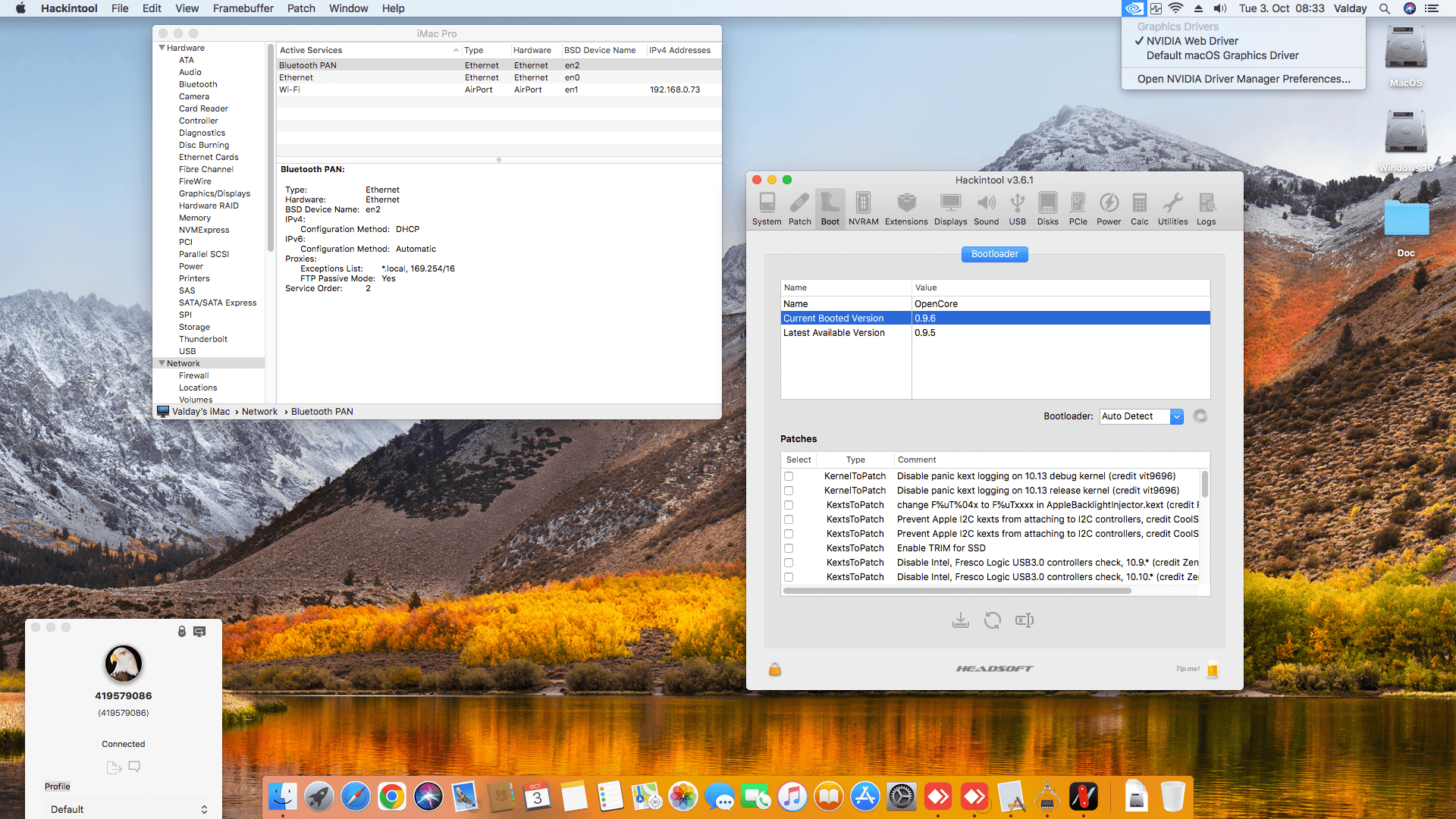The height and width of the screenshot is (819, 1456).
Task: Check the debug kernel panic kext logging patch
Action: [x=789, y=476]
